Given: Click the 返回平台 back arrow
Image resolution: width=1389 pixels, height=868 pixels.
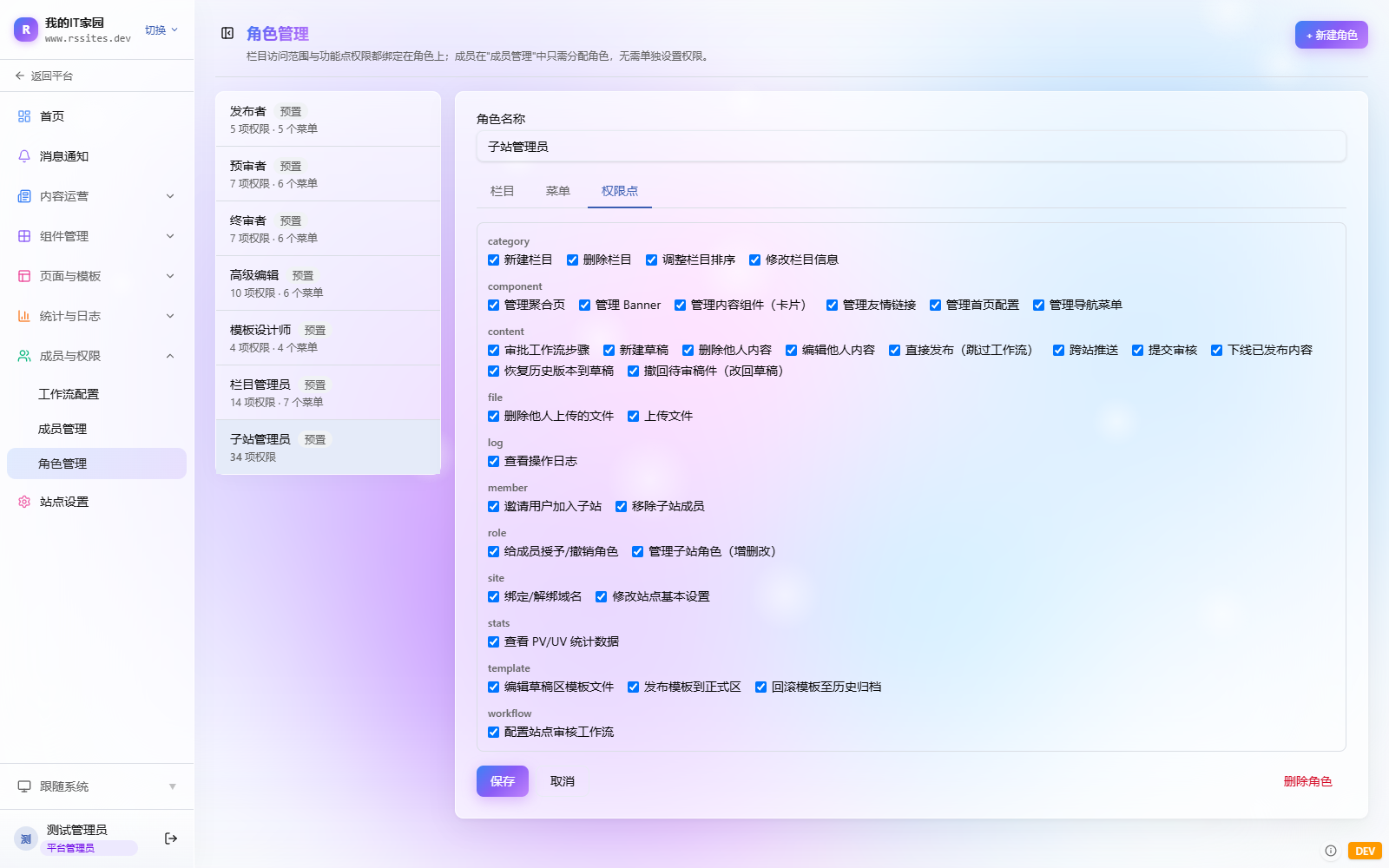Looking at the screenshot, I should pos(20,76).
